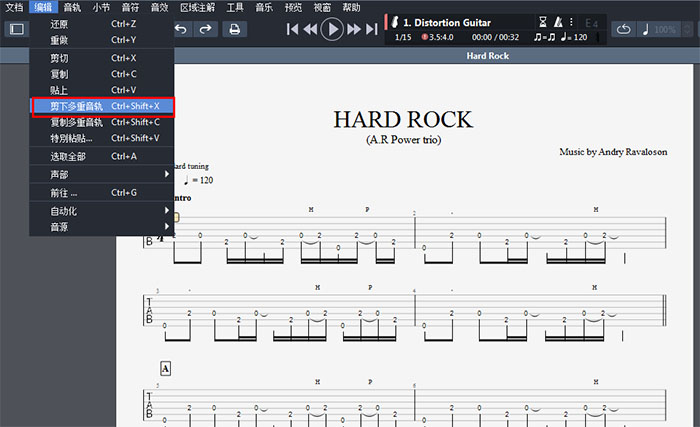Click the Hard Rock document tab
The height and width of the screenshot is (427, 700).
coord(487,56)
